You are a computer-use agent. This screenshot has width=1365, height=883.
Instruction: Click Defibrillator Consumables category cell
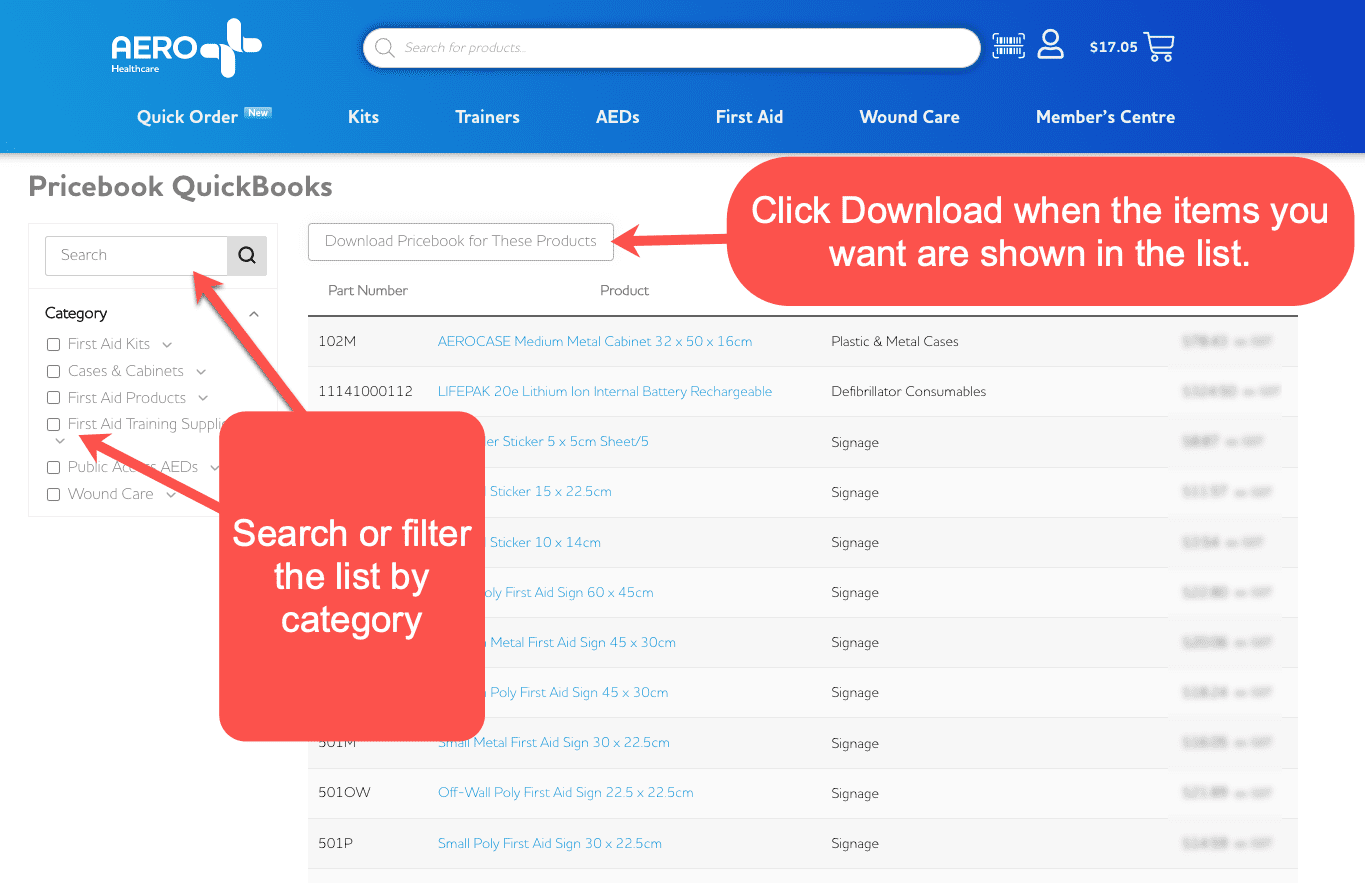pos(908,391)
